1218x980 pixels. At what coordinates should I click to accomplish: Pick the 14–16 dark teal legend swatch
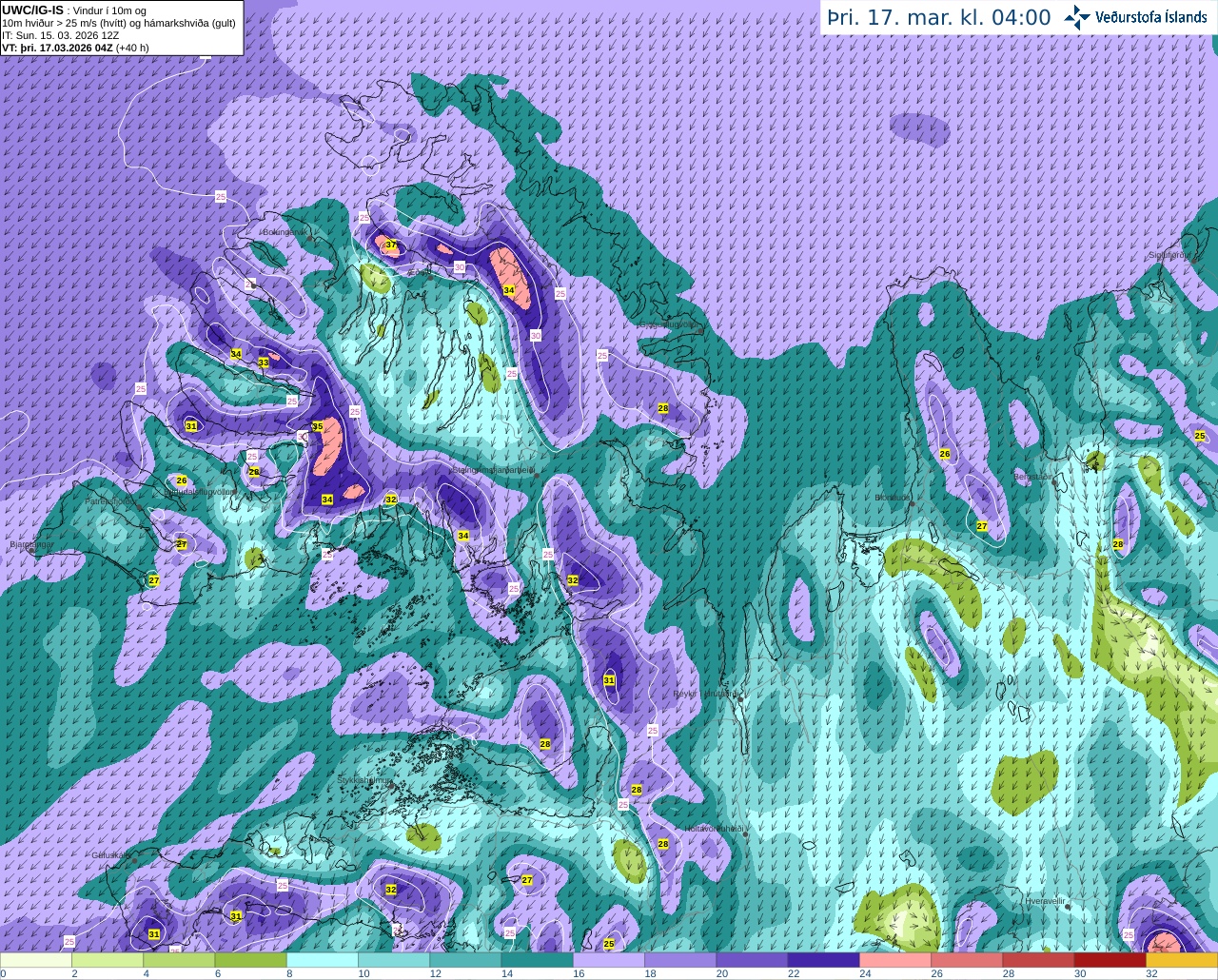pos(537,960)
